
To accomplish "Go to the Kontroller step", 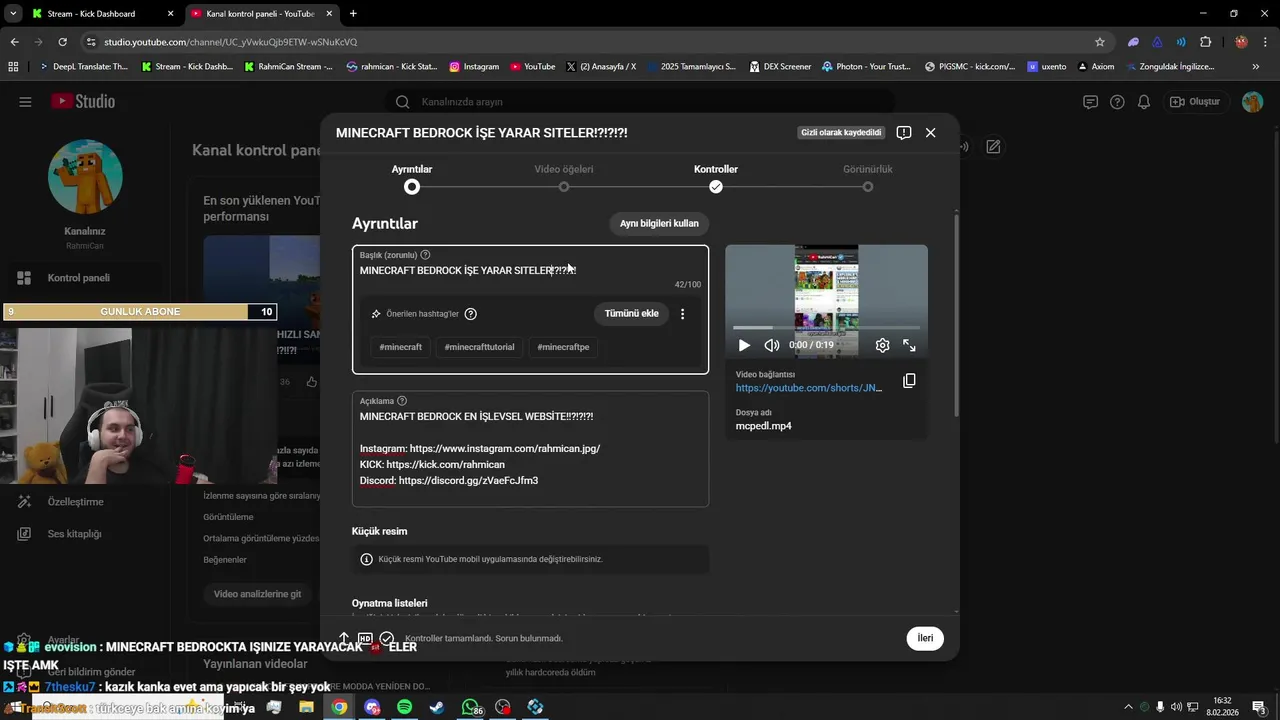I will pyautogui.click(x=716, y=177).
